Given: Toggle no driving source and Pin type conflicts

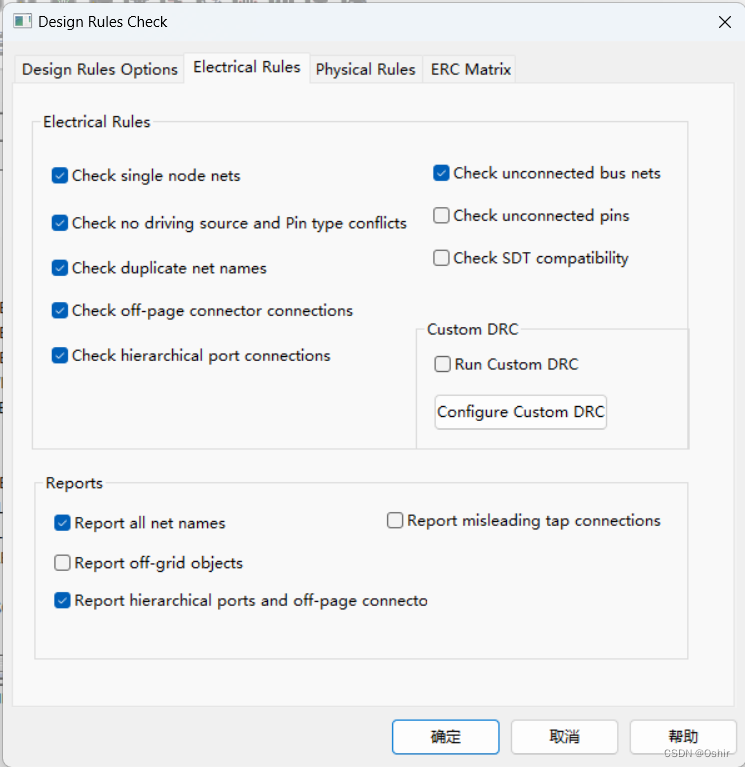Looking at the screenshot, I should [60, 223].
